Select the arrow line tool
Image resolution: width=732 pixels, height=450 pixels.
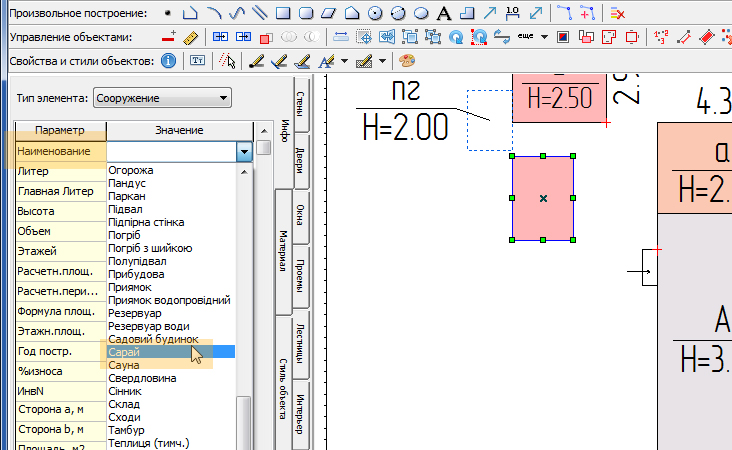click(x=490, y=13)
